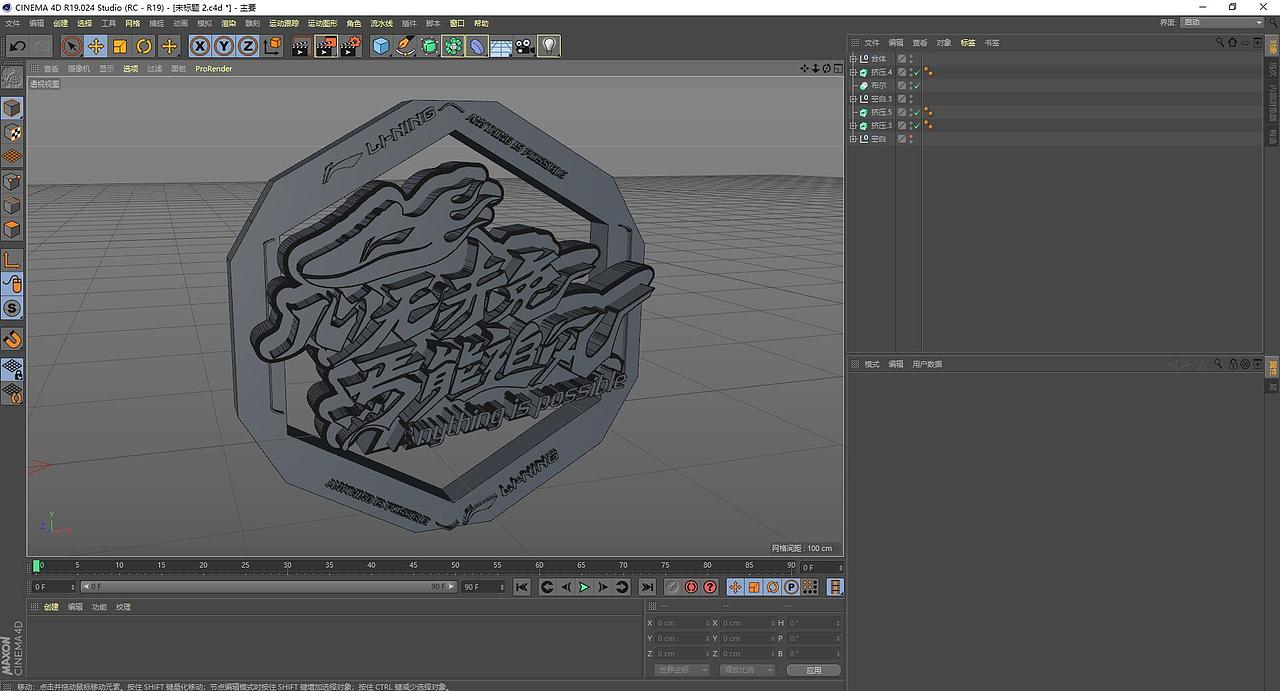Open the viewport ProRender menu
Viewport: 1280px width, 691px height.
click(214, 69)
